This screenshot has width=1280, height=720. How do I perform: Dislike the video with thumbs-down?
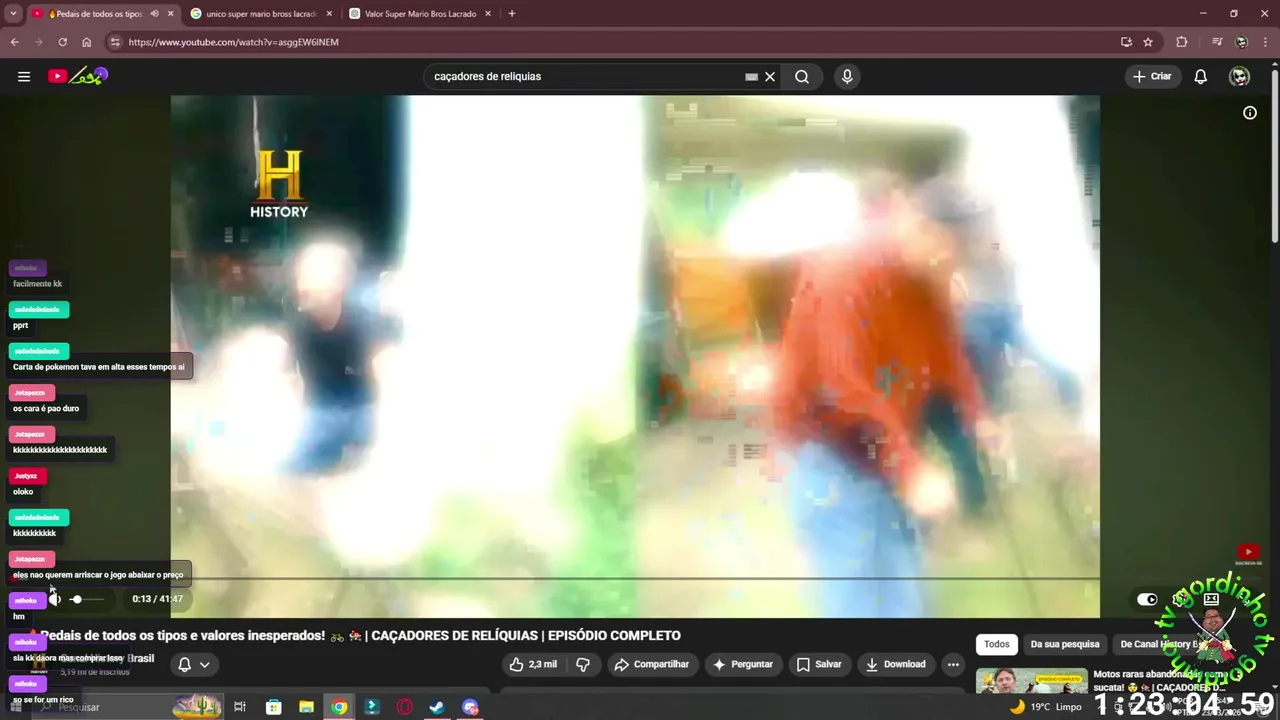[x=583, y=664]
